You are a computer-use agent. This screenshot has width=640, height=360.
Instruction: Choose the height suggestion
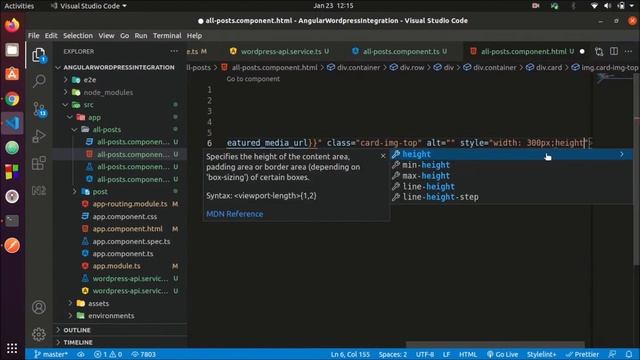pyautogui.click(x=511, y=154)
